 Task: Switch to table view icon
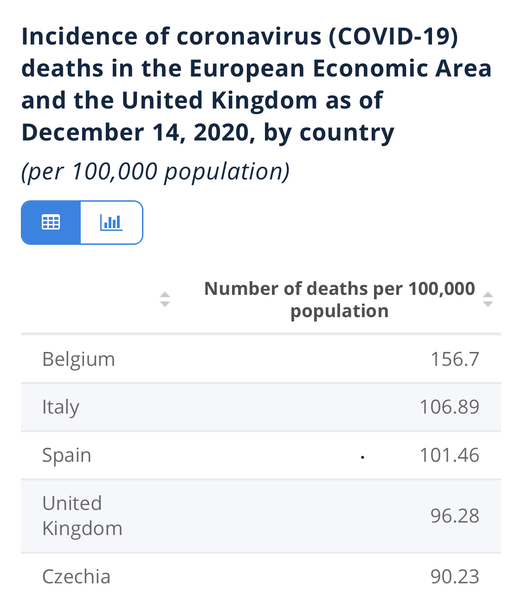[51, 222]
